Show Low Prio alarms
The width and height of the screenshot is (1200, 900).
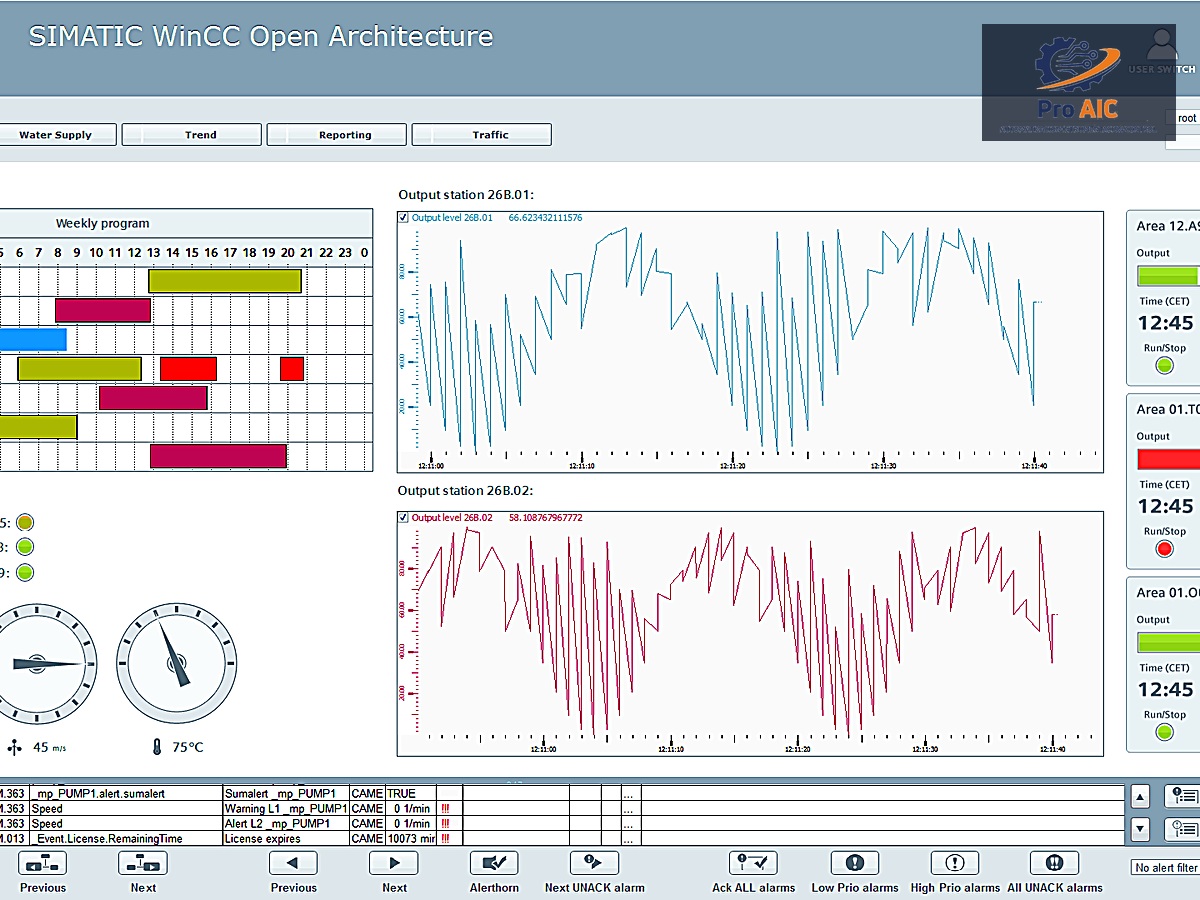(855, 862)
